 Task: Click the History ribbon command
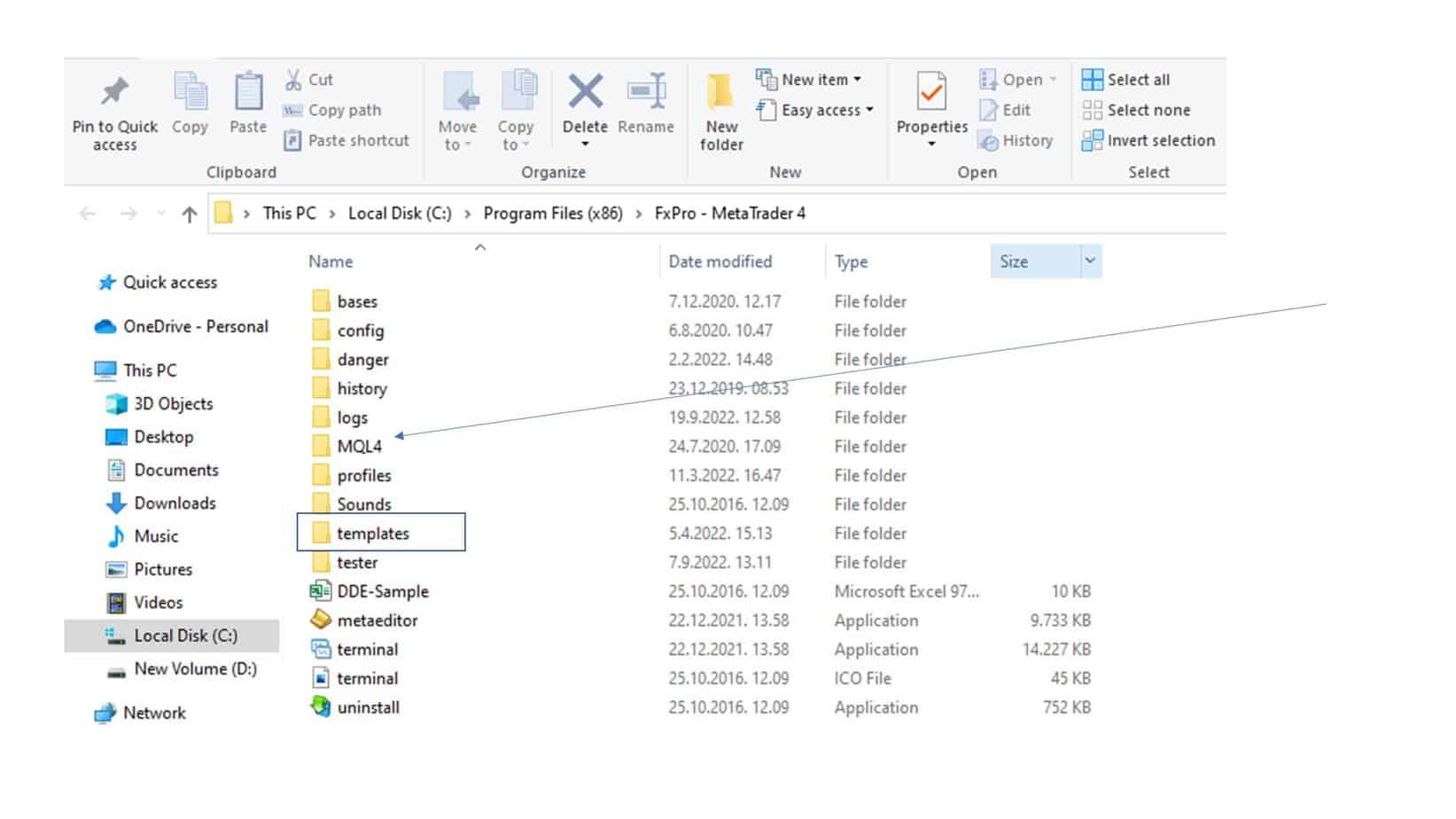point(1016,140)
